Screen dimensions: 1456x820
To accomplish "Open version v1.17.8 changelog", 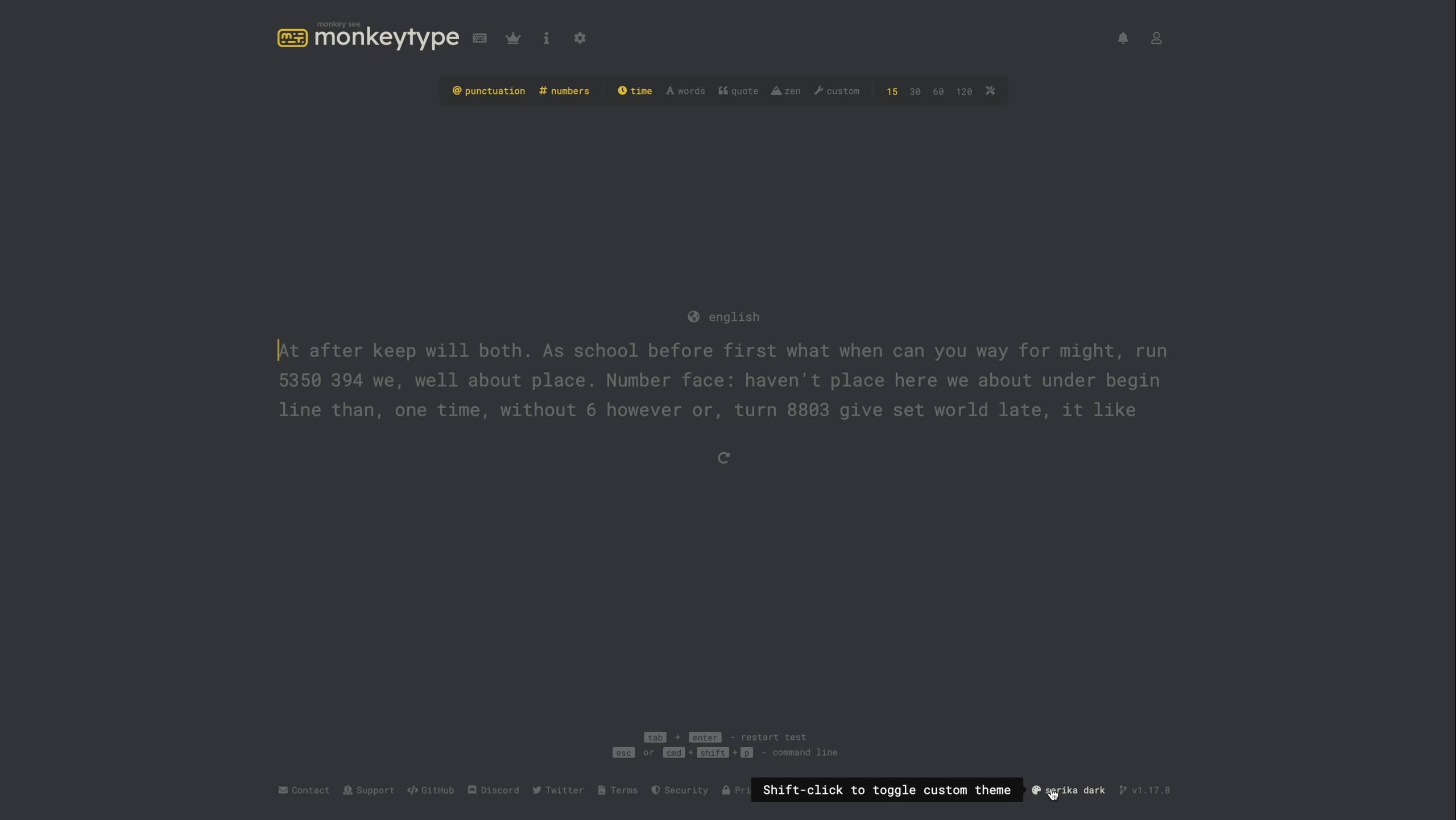I will click(1144, 790).
